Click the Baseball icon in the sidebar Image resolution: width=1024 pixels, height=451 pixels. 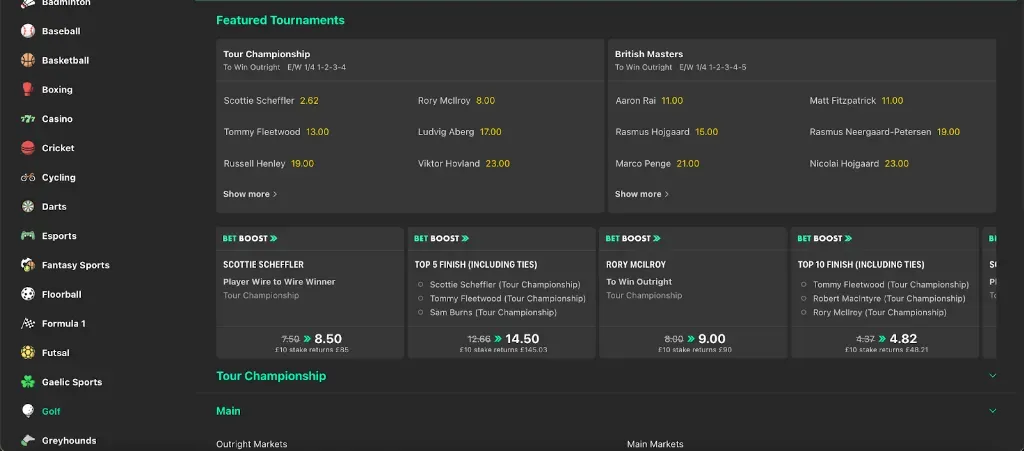tap(28, 31)
